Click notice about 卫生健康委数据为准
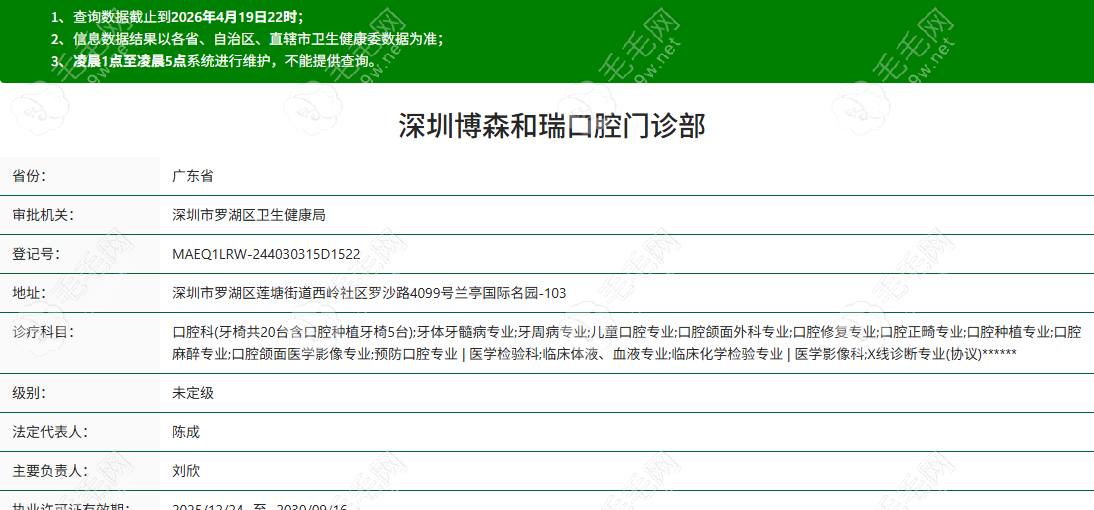The height and width of the screenshot is (510, 1094). coord(247,39)
